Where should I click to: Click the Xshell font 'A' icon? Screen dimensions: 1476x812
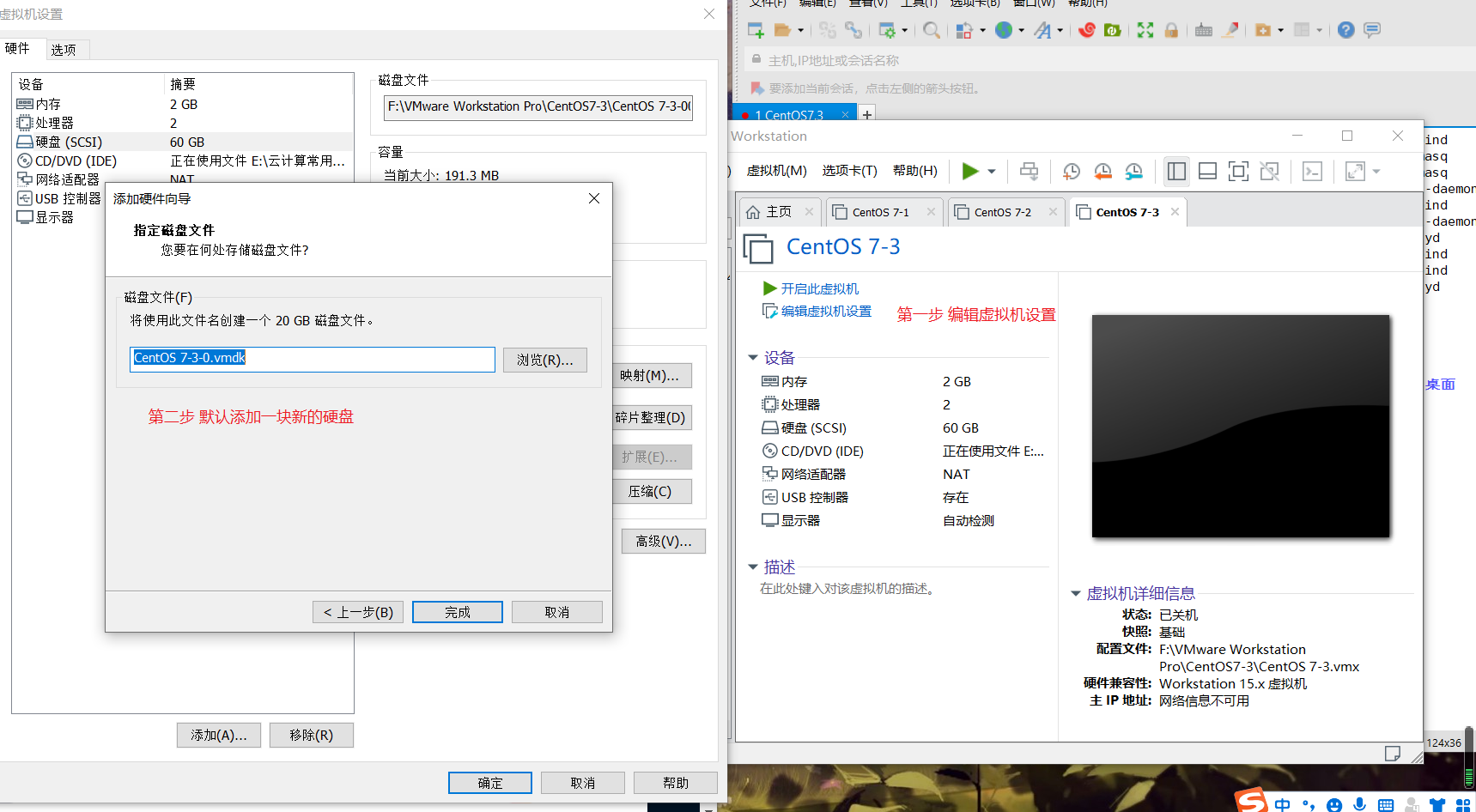coord(1042,30)
